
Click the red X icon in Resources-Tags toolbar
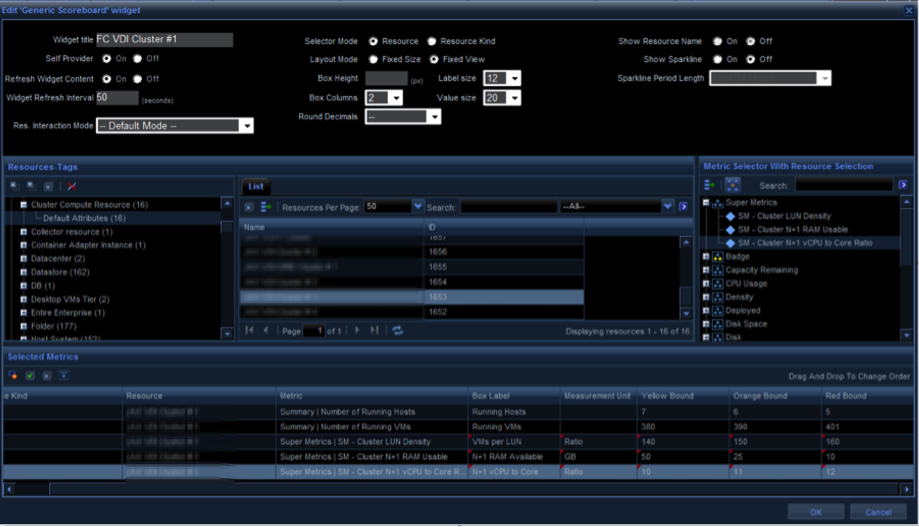coord(72,186)
